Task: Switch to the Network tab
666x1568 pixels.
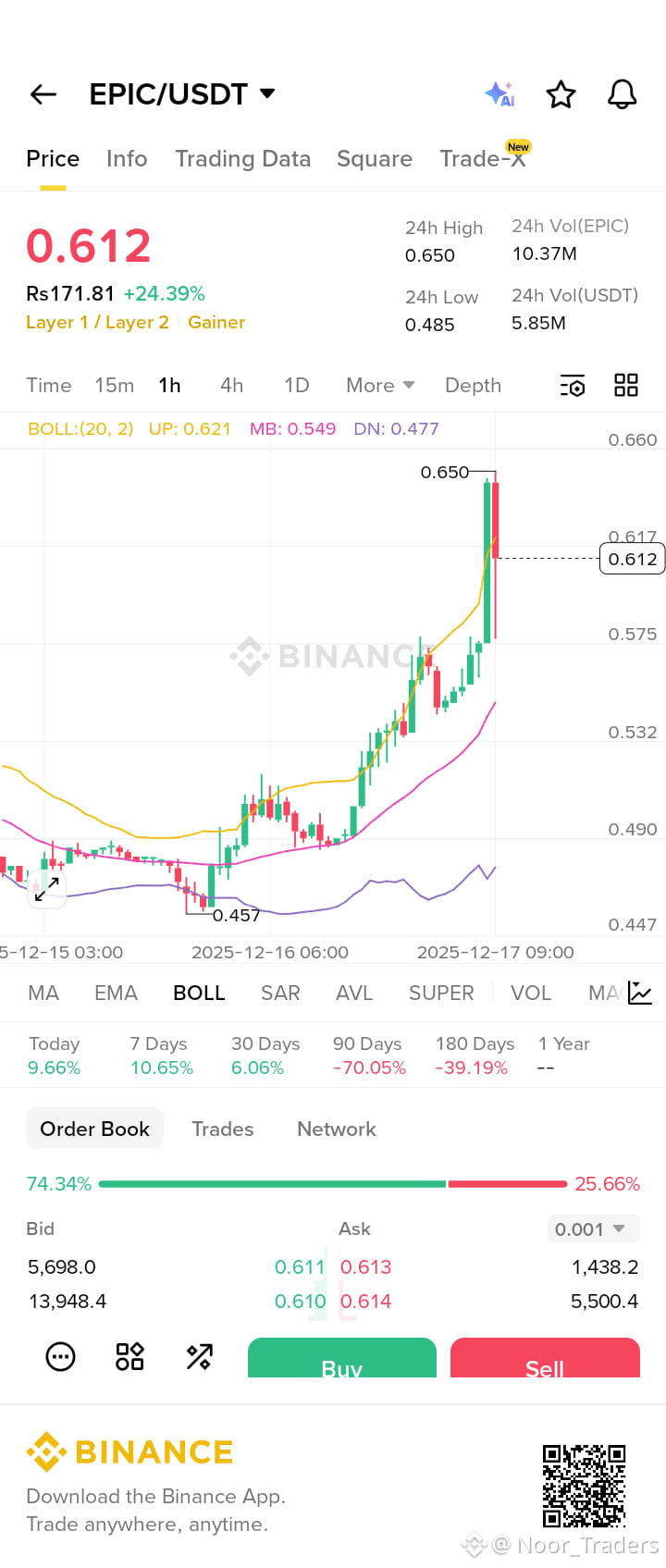Action: point(337,1130)
